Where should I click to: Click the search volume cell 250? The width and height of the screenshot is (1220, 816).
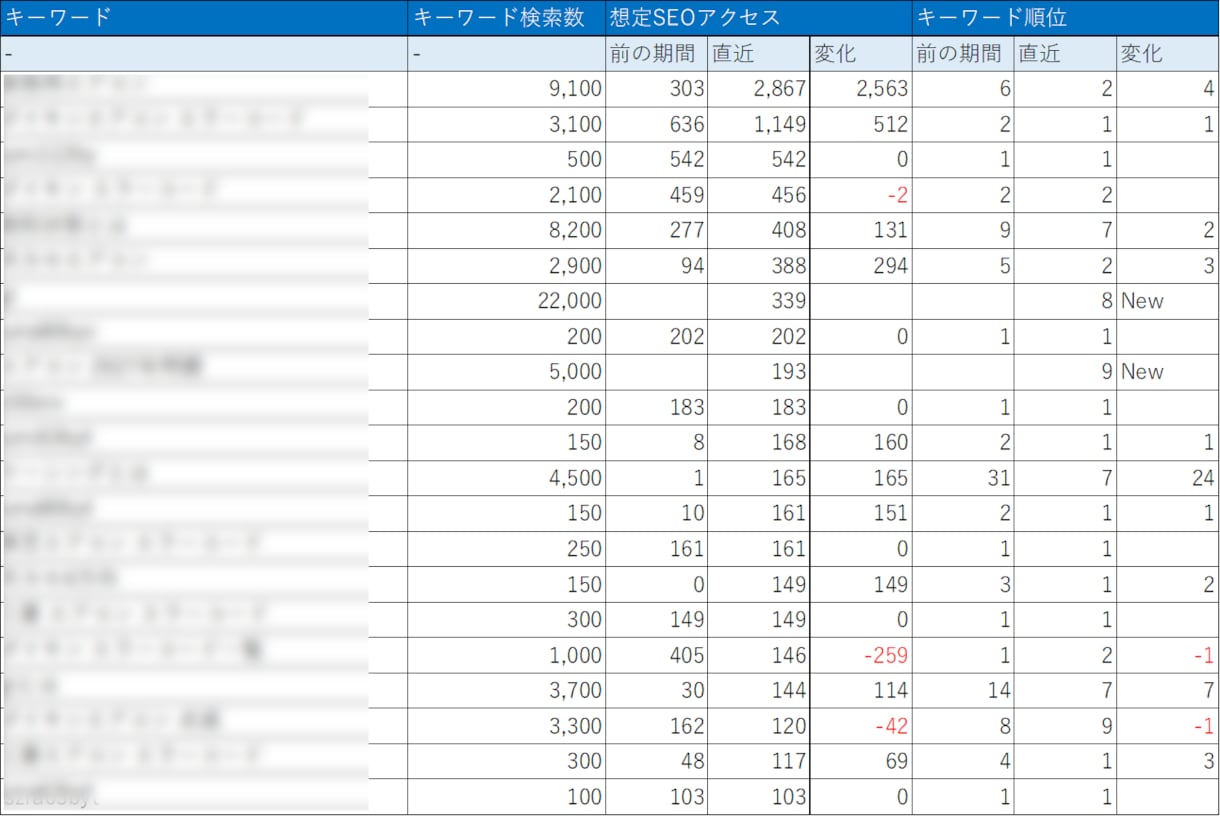(507, 549)
